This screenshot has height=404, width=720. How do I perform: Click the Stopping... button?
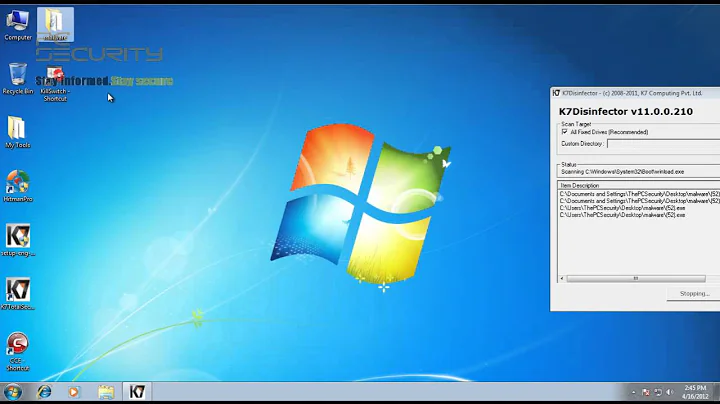click(694, 294)
